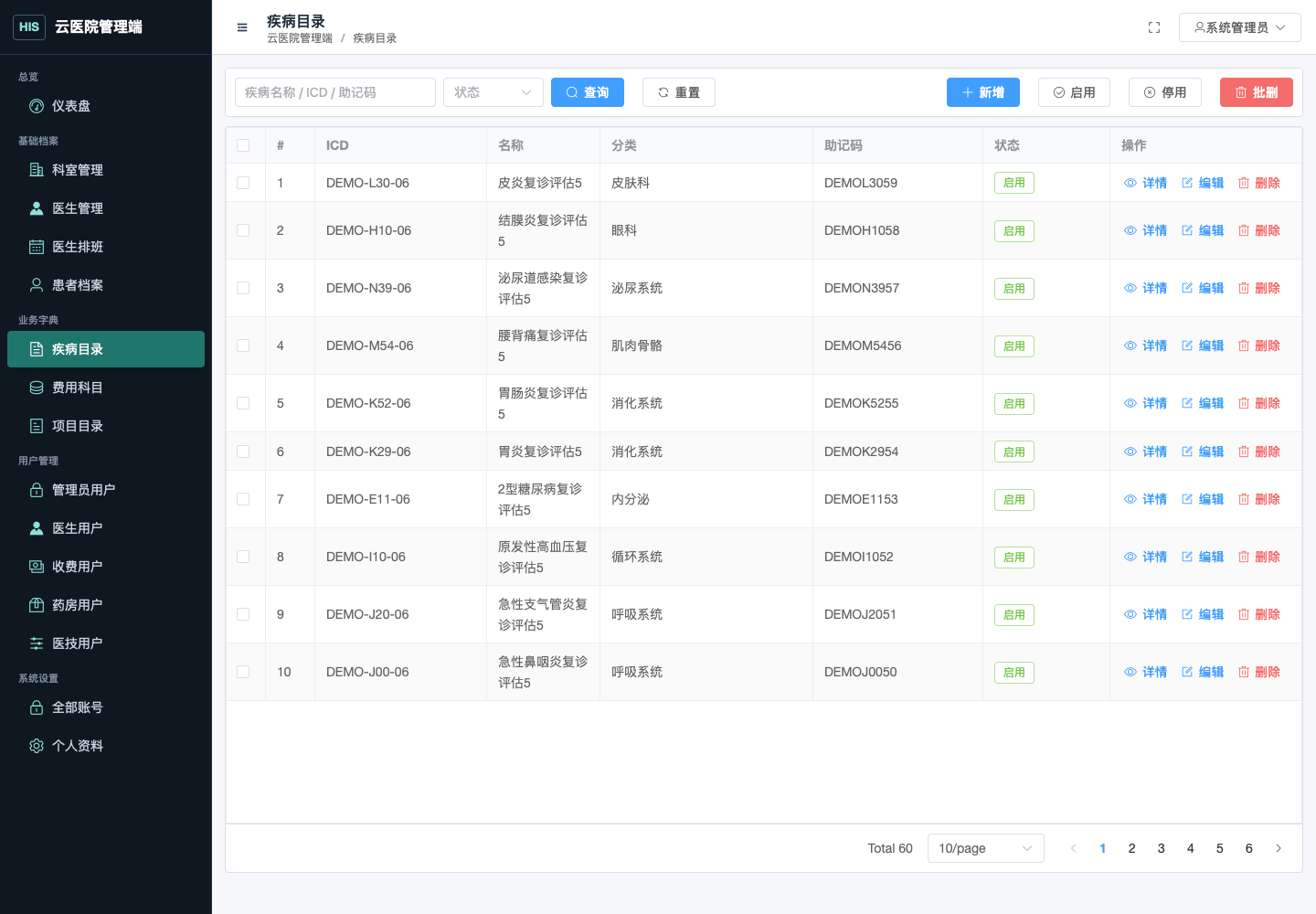Click the 云医院管理端 breadcrumb link
The image size is (1316, 914).
300,38
